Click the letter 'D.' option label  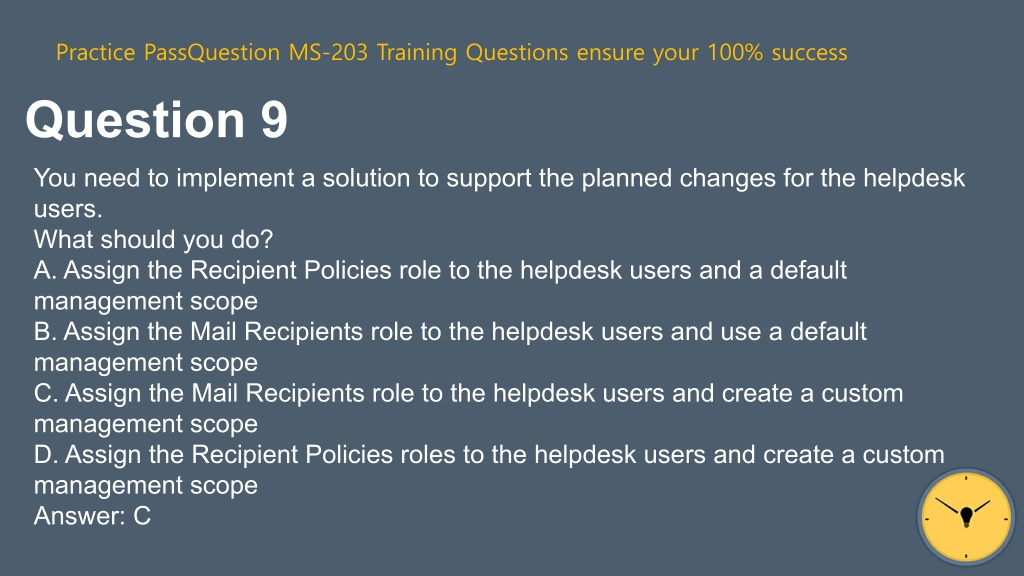(x=46, y=455)
